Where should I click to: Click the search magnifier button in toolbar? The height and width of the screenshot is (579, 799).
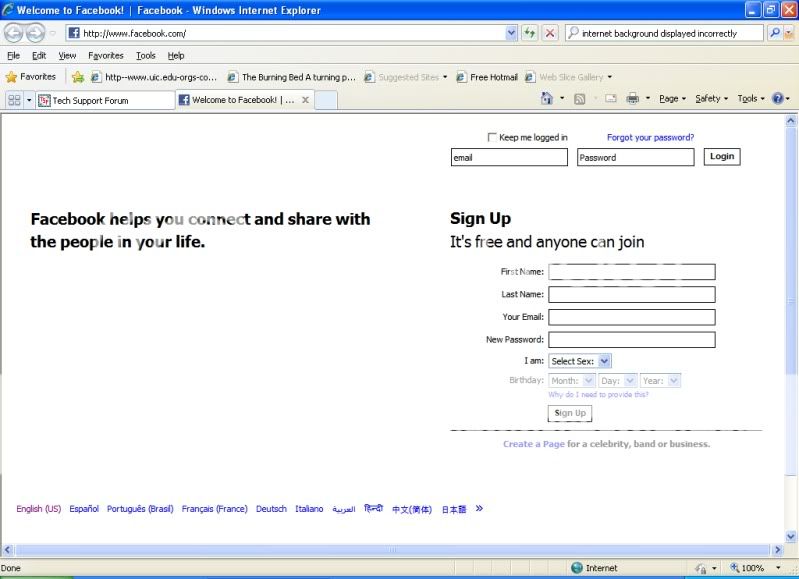[x=775, y=33]
